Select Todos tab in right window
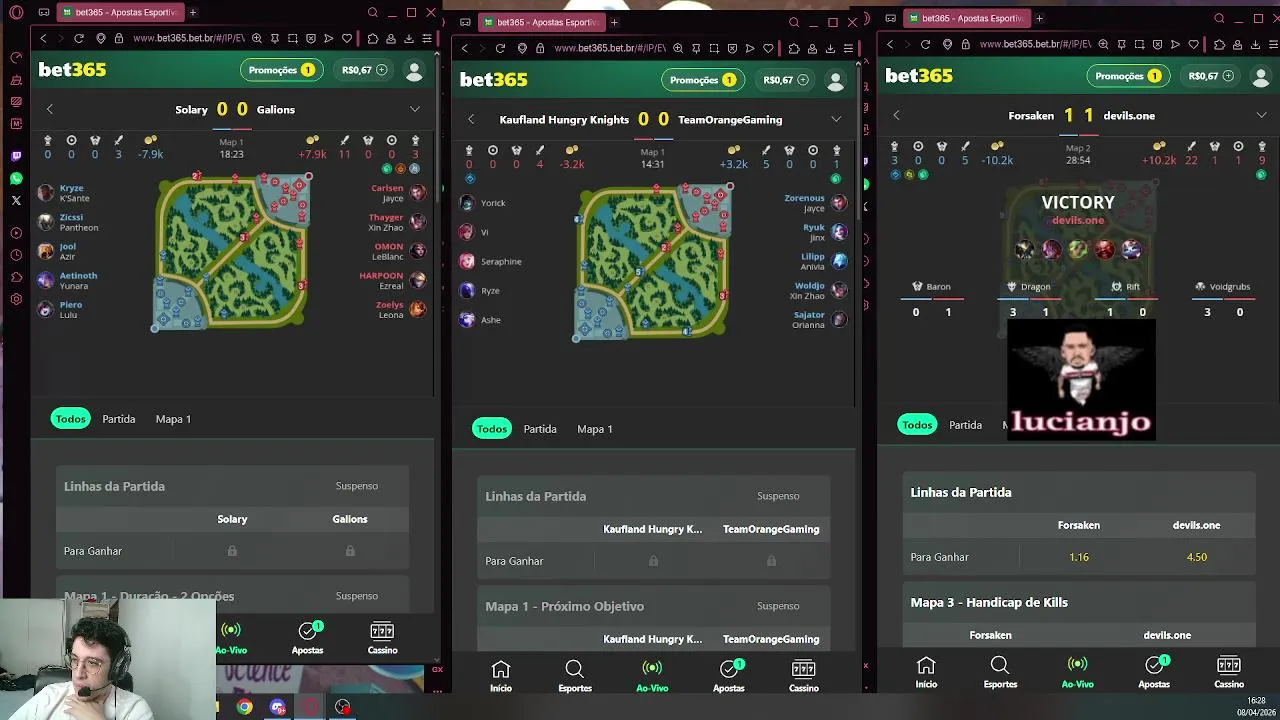 [x=917, y=425]
